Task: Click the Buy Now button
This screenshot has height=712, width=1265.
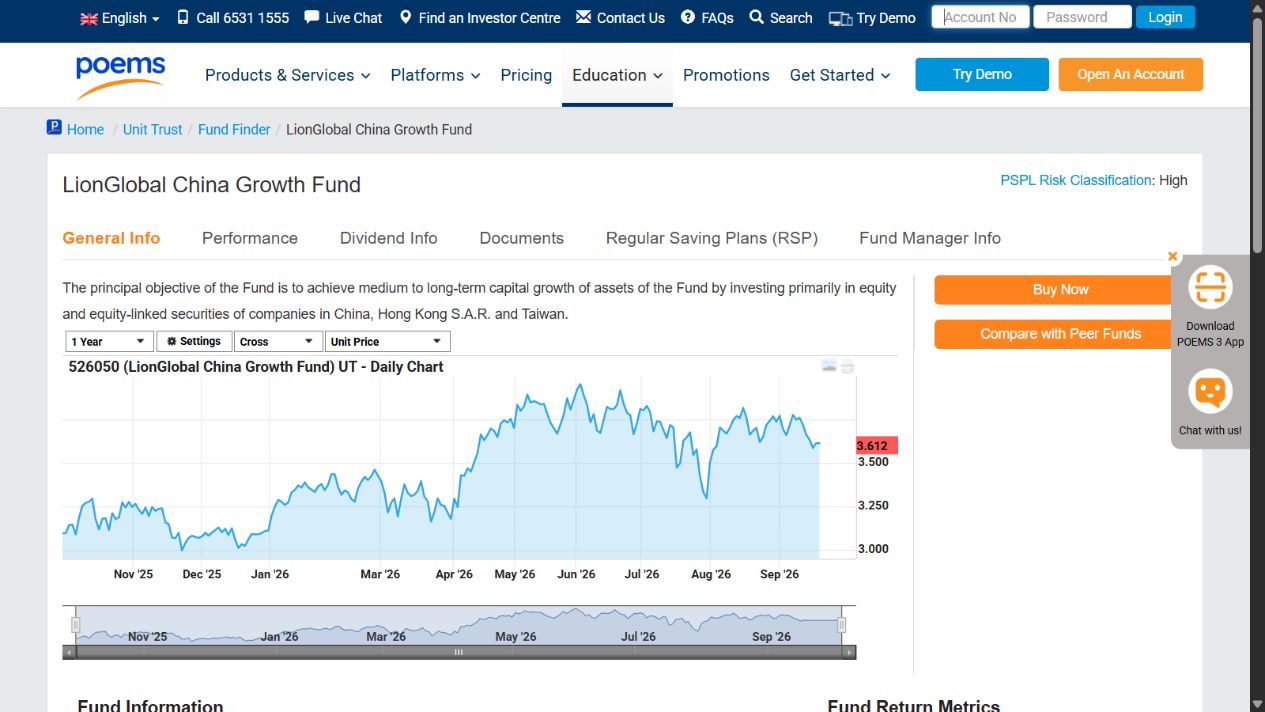Action: 1060,290
